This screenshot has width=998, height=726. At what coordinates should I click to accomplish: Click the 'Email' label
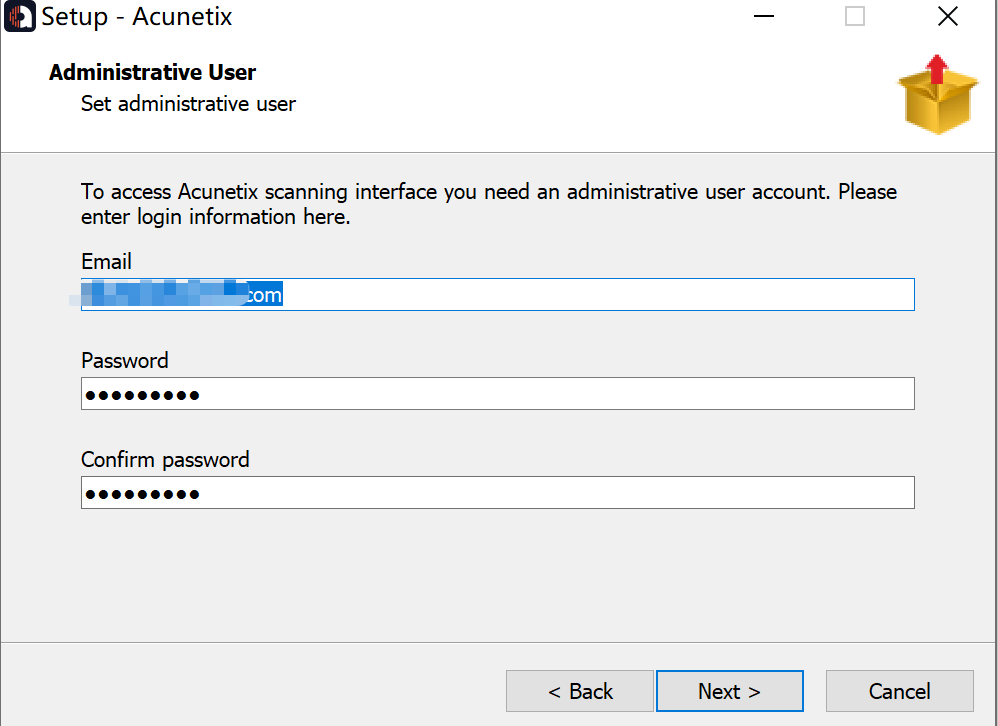pyautogui.click(x=106, y=262)
